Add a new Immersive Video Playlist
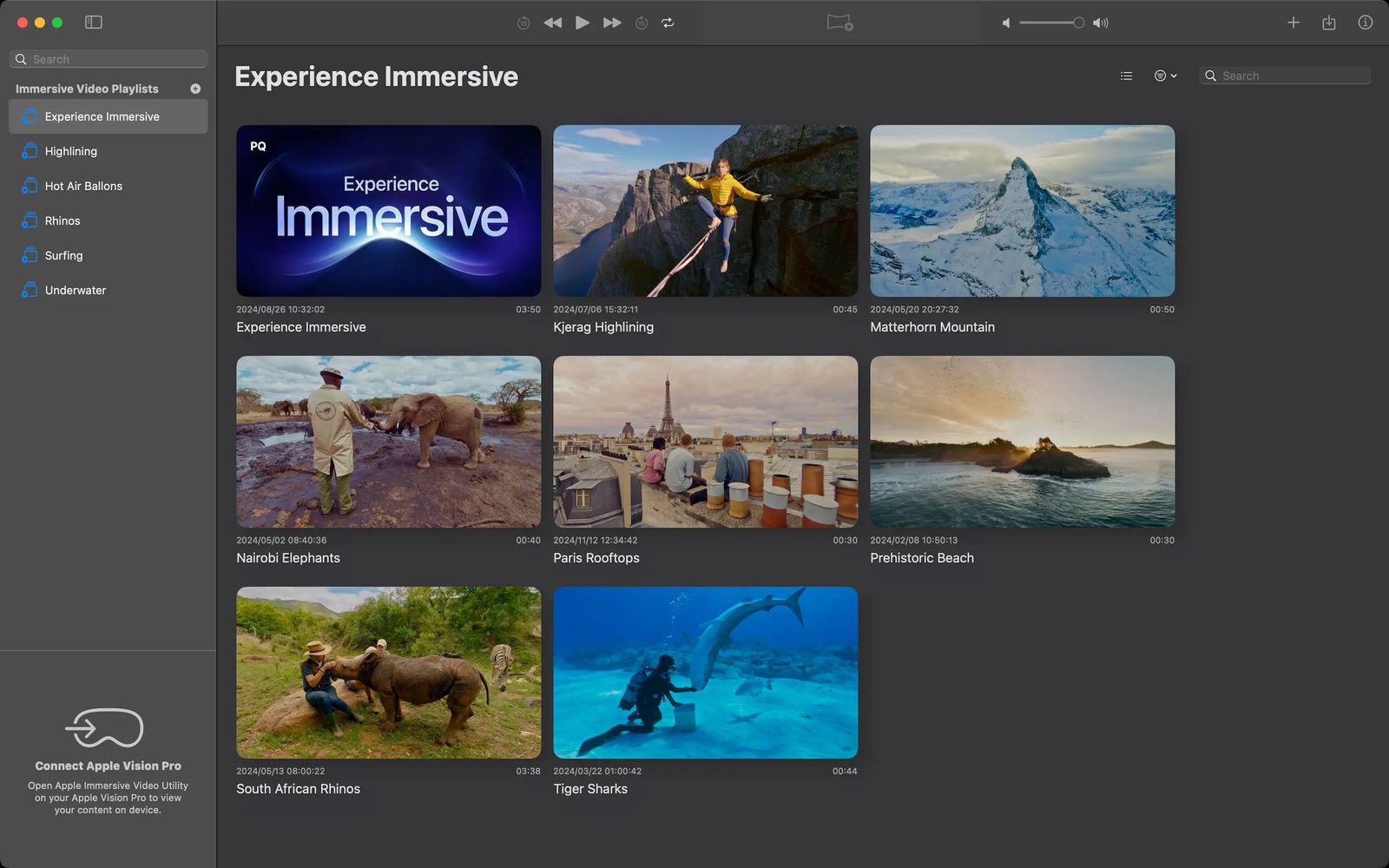 coord(195,88)
